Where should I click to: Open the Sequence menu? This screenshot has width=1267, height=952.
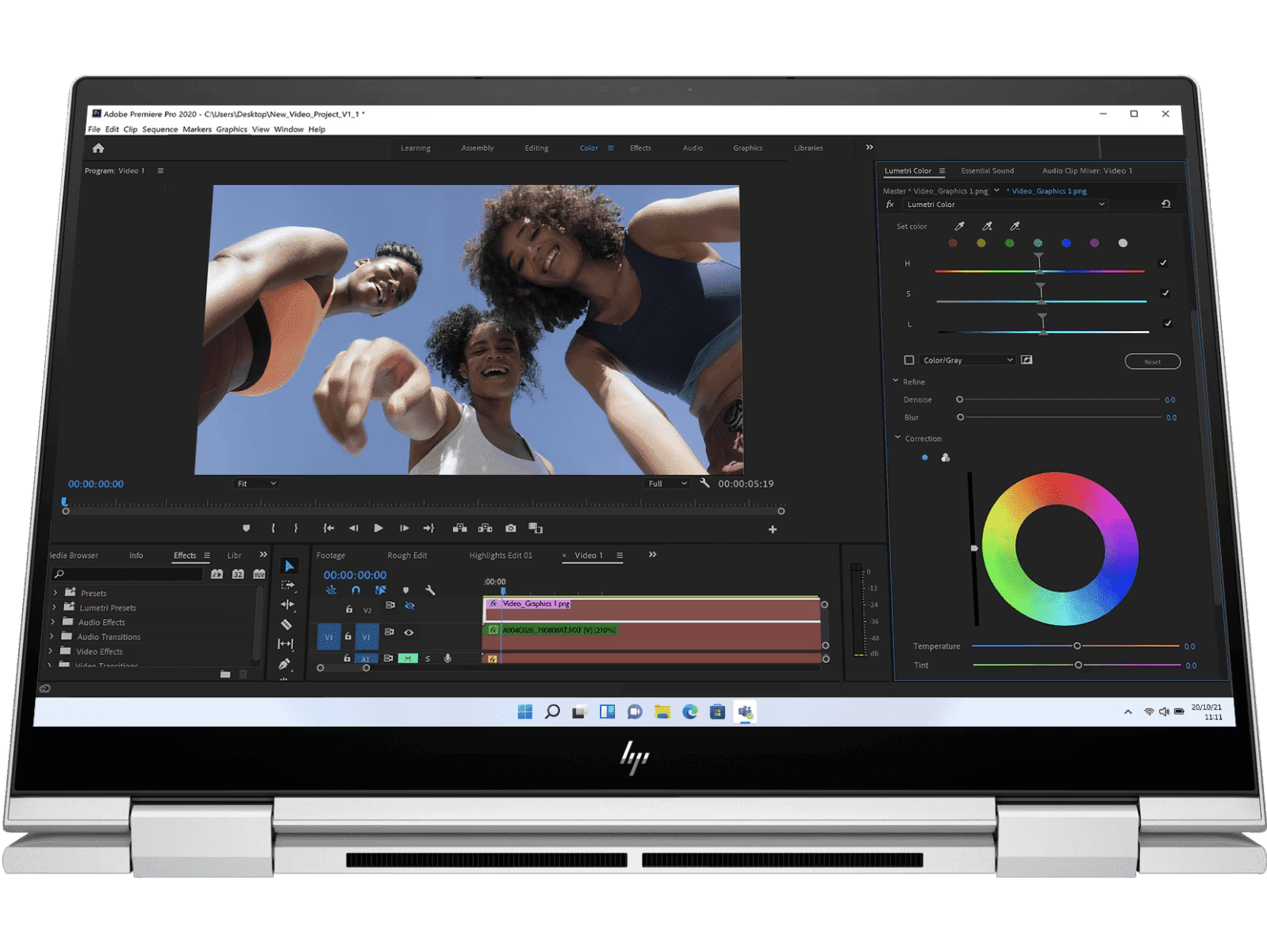(159, 129)
